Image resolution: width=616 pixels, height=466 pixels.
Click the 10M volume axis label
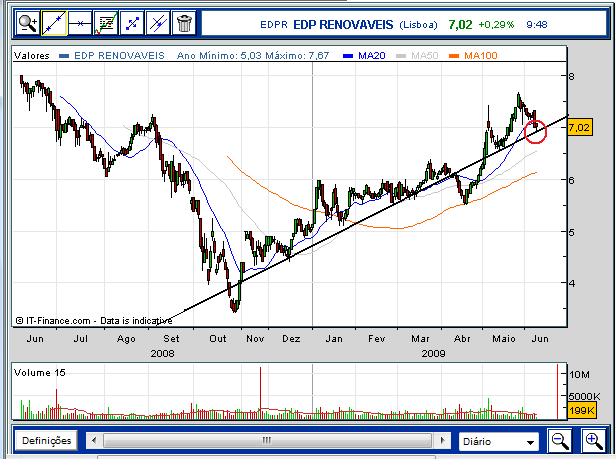click(x=579, y=374)
